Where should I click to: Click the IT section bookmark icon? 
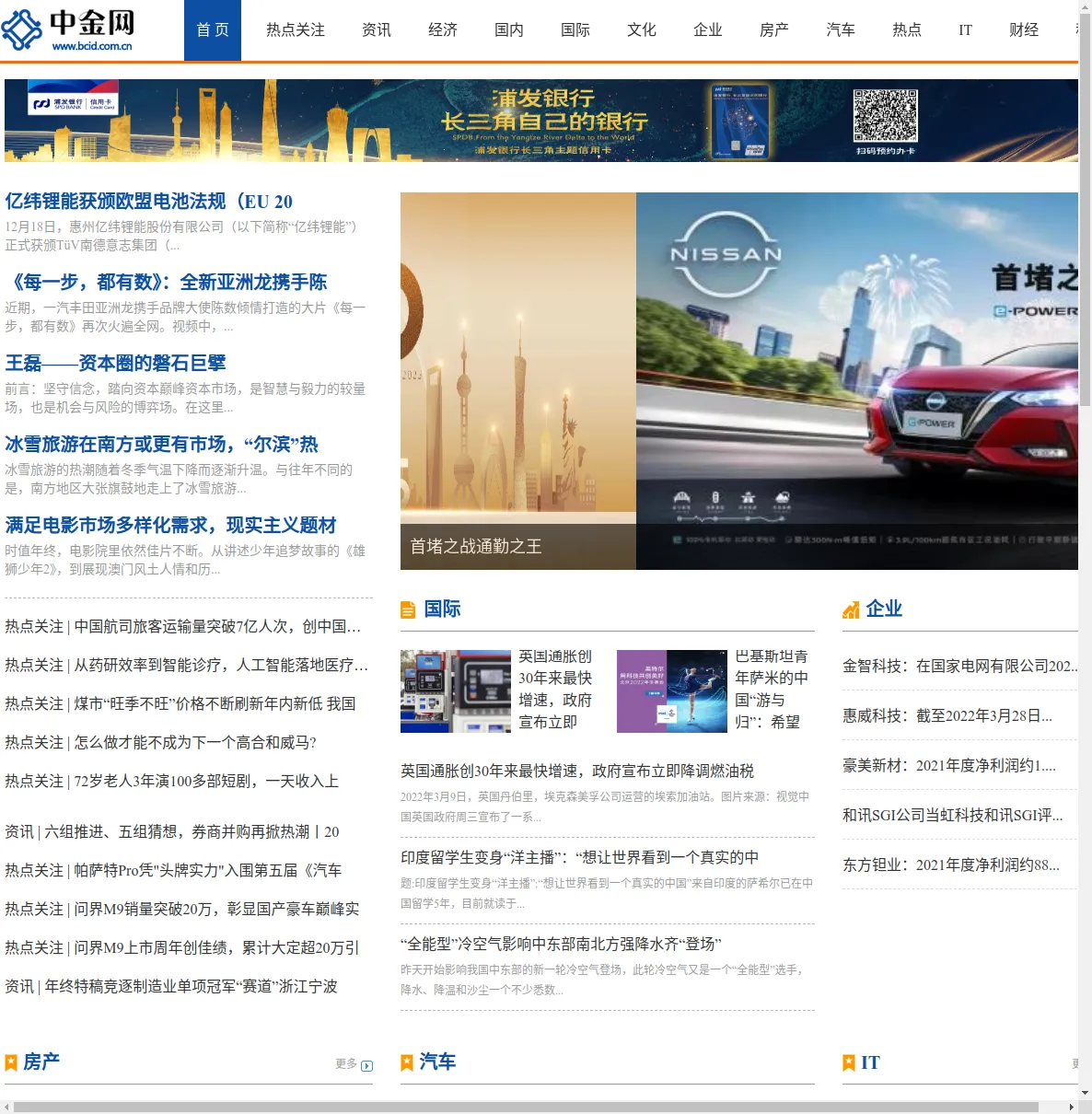[849, 1062]
